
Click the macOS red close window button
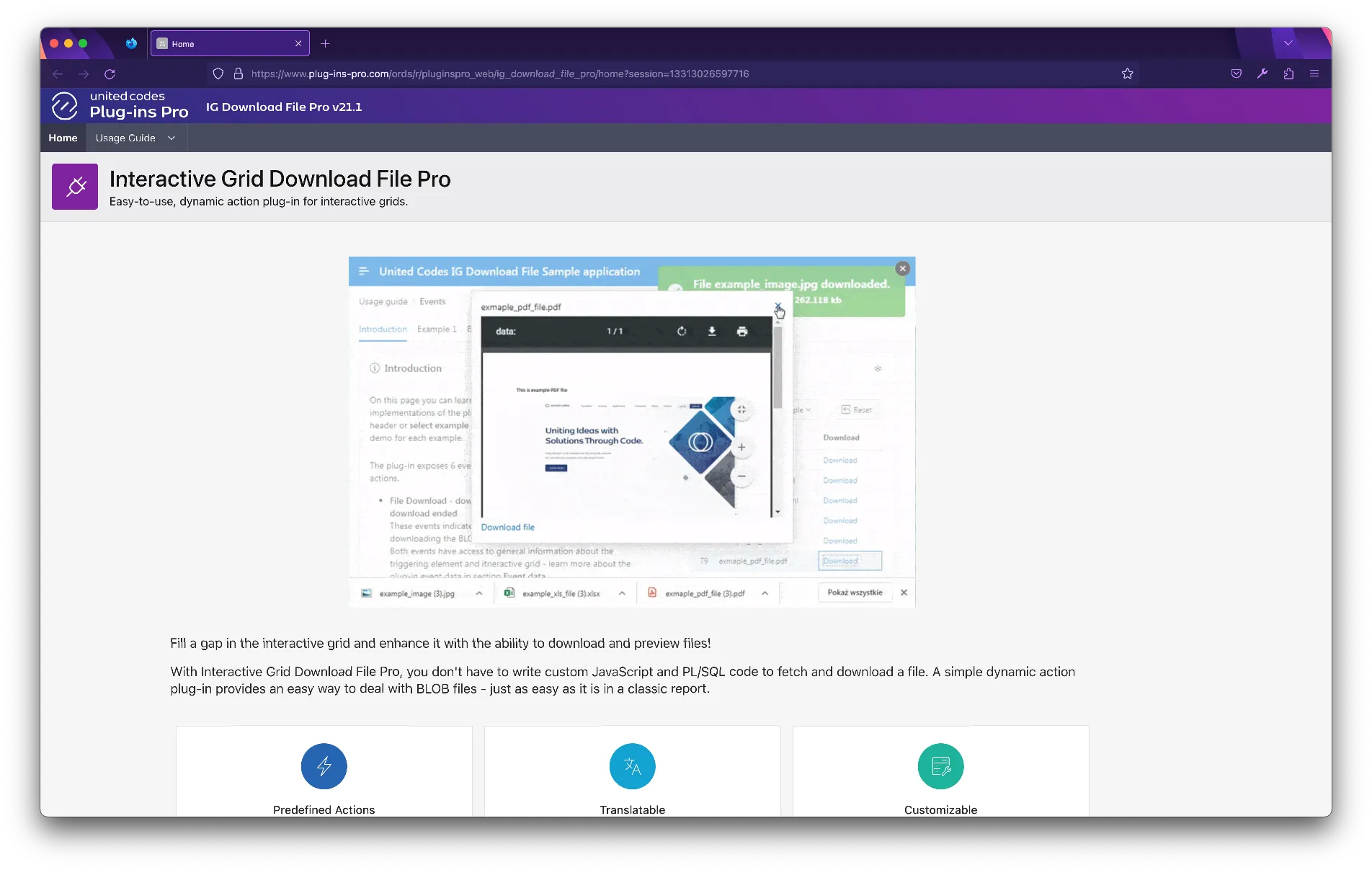[54, 43]
